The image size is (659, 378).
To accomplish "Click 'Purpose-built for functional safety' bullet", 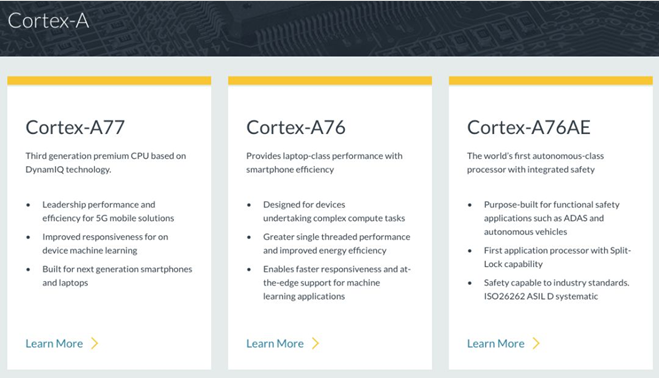I will [552, 218].
